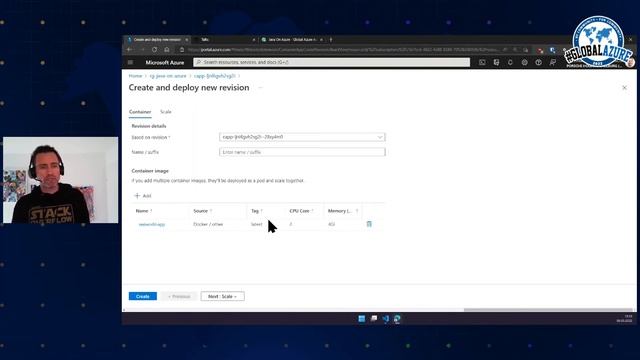The width and height of the screenshot is (640, 360).
Task: Reload the page with refresh icon
Action: pyautogui.click(x=154, y=49)
